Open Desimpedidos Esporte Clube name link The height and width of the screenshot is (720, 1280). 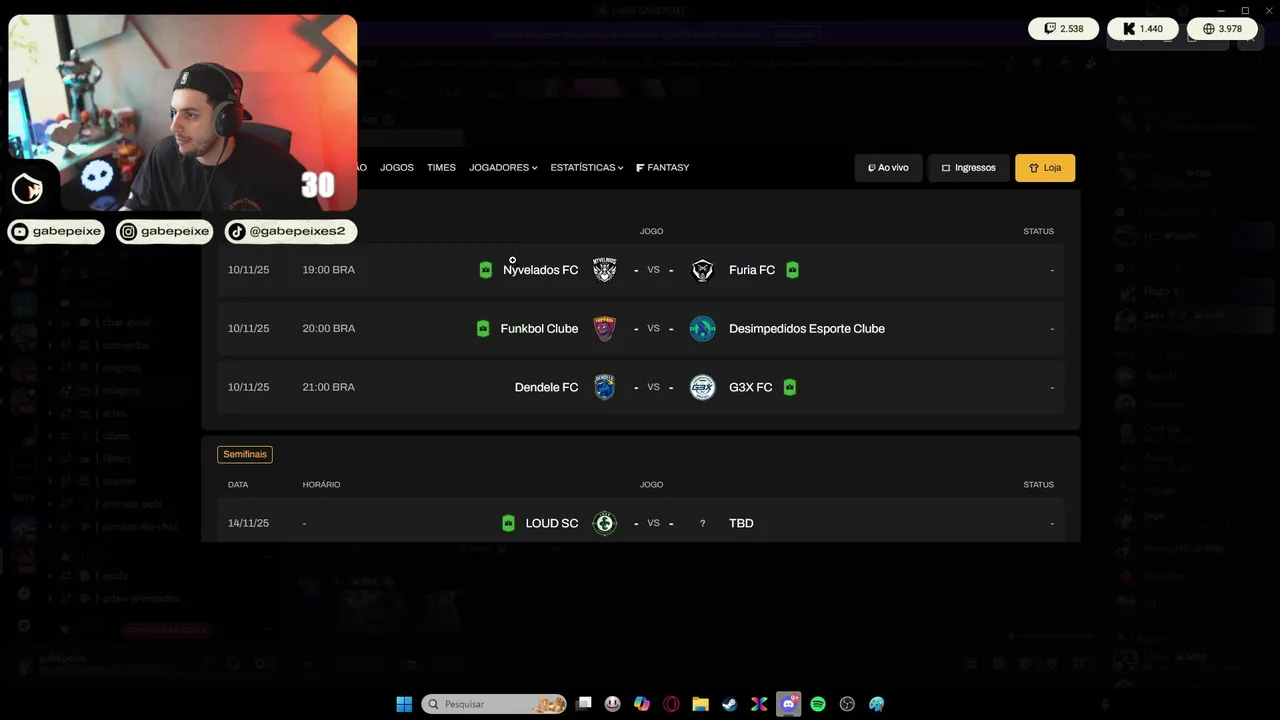point(807,328)
